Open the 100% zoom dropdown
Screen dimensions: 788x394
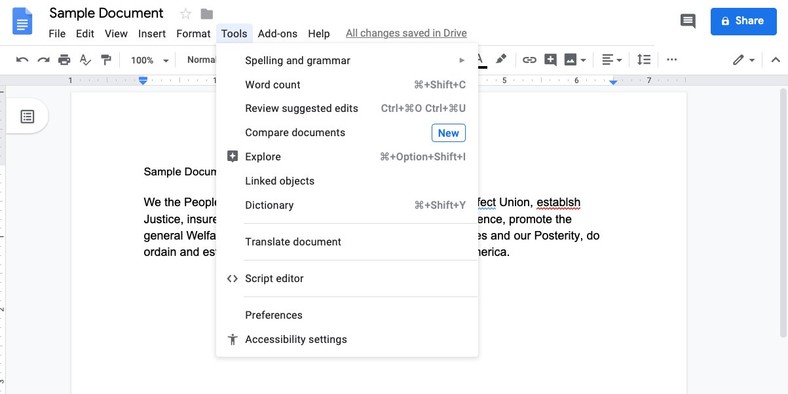150,60
